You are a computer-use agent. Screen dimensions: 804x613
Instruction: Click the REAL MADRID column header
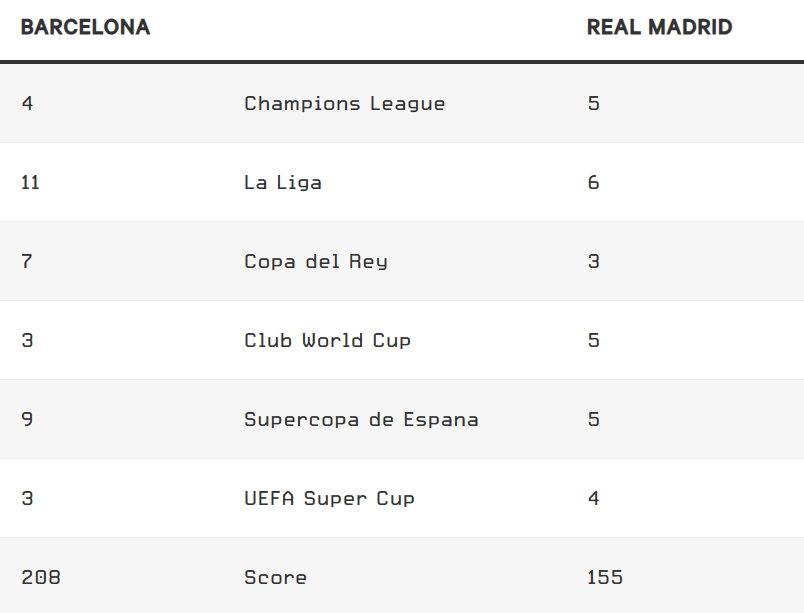pos(659,28)
